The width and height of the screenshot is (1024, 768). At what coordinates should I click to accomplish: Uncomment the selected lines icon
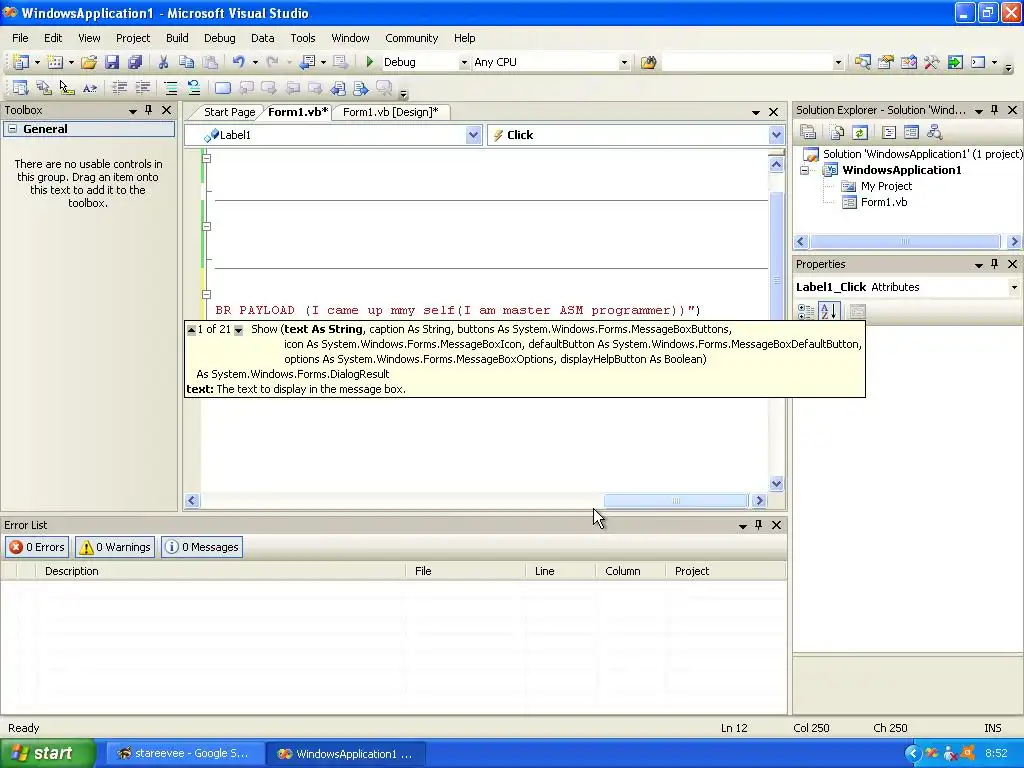point(194,88)
